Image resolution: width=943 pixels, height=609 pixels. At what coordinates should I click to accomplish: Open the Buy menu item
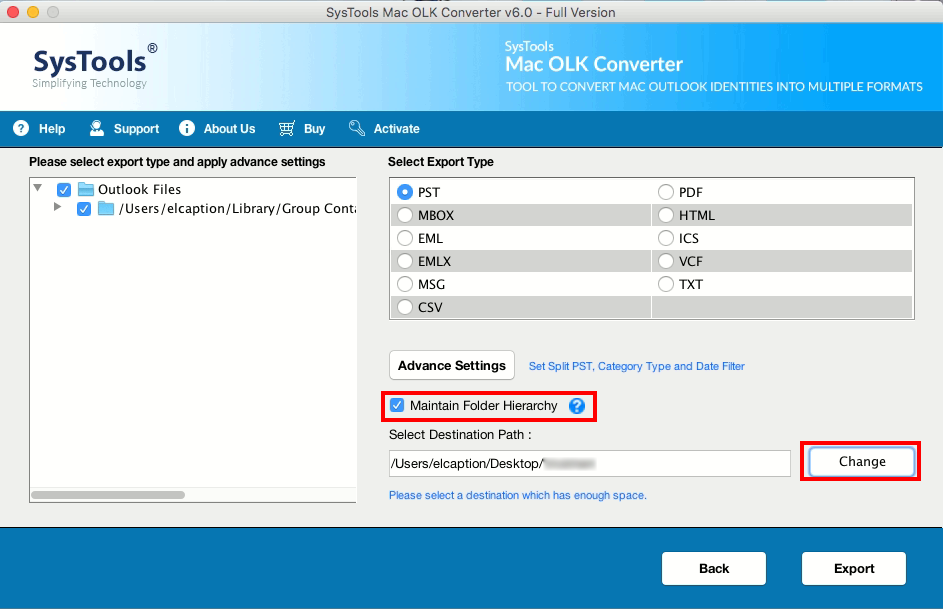pyautogui.click(x=314, y=129)
